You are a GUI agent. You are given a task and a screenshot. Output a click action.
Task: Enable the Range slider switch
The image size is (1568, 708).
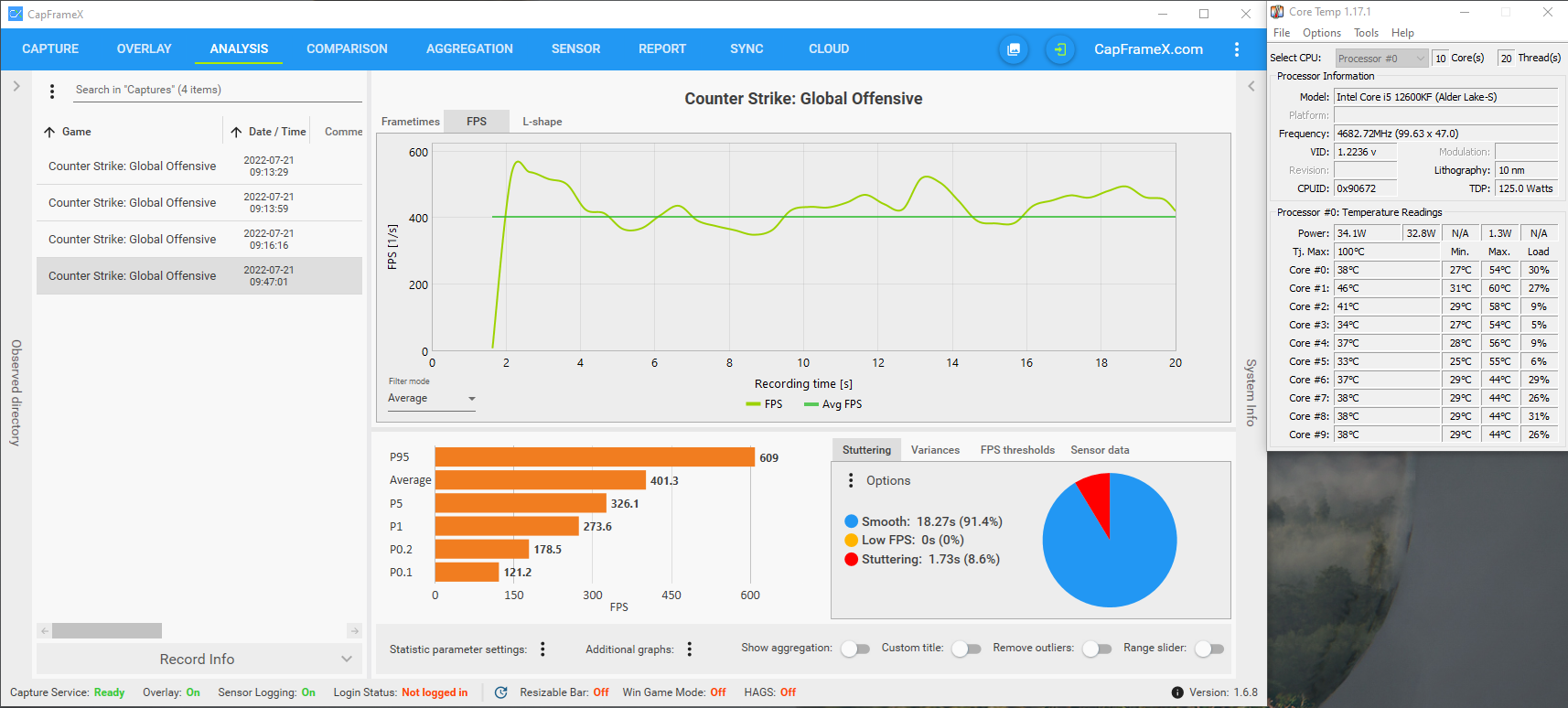(1209, 649)
